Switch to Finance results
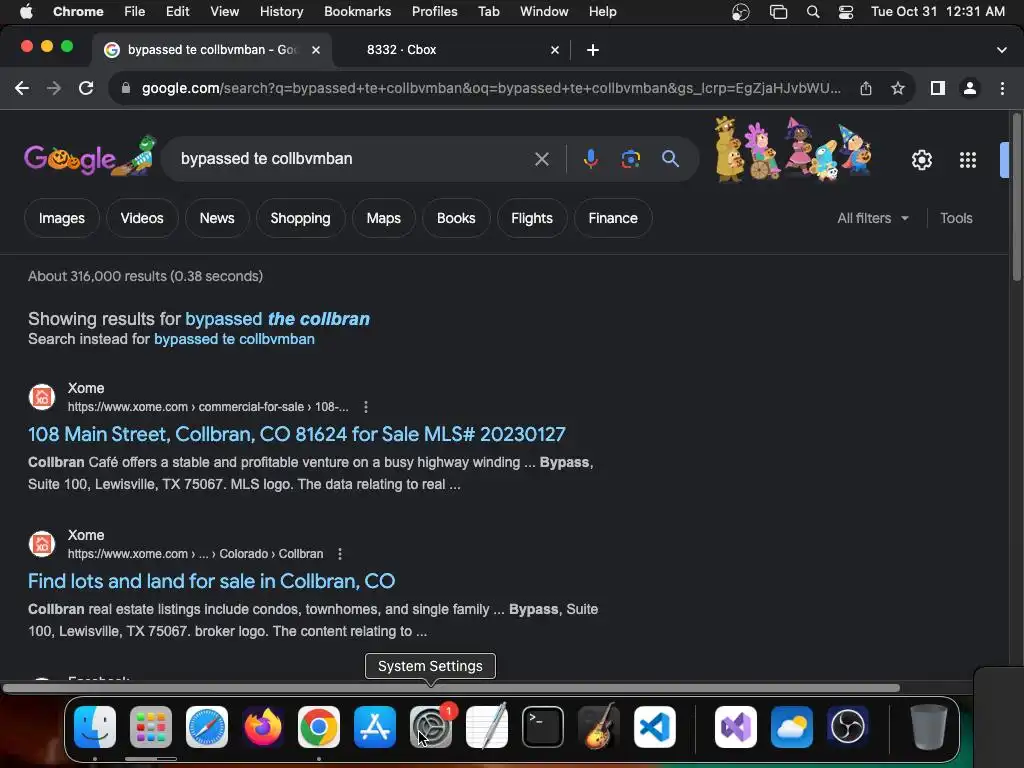The height and width of the screenshot is (768, 1024). pyautogui.click(x=613, y=218)
